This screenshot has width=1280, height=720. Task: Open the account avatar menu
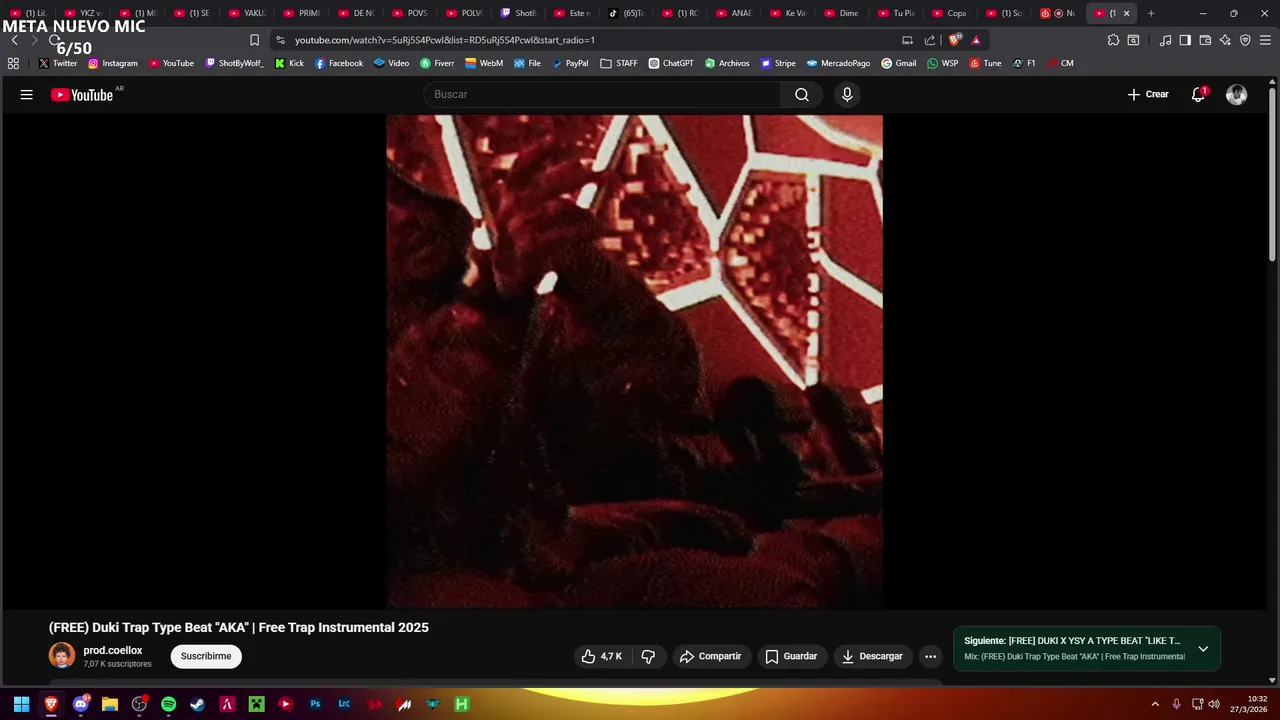coord(1237,94)
